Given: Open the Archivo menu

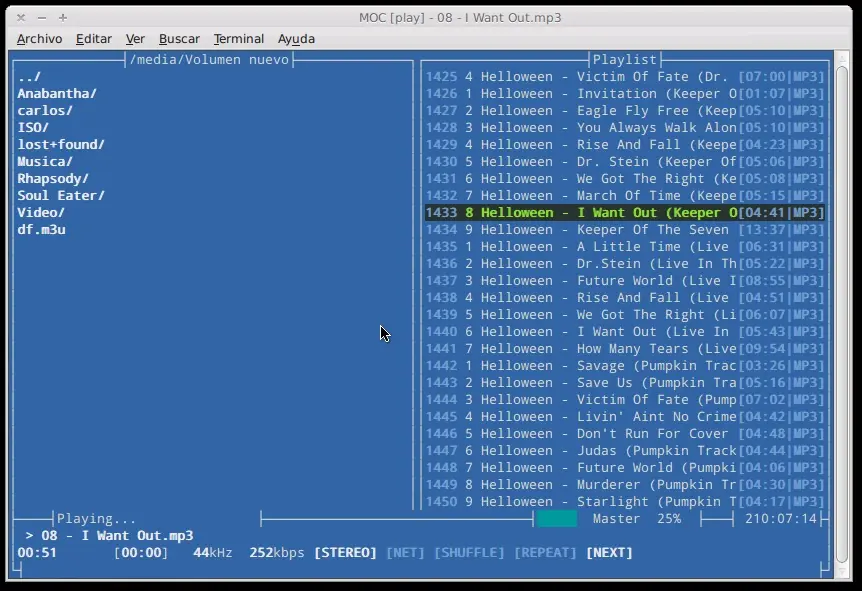Looking at the screenshot, I should pos(40,39).
